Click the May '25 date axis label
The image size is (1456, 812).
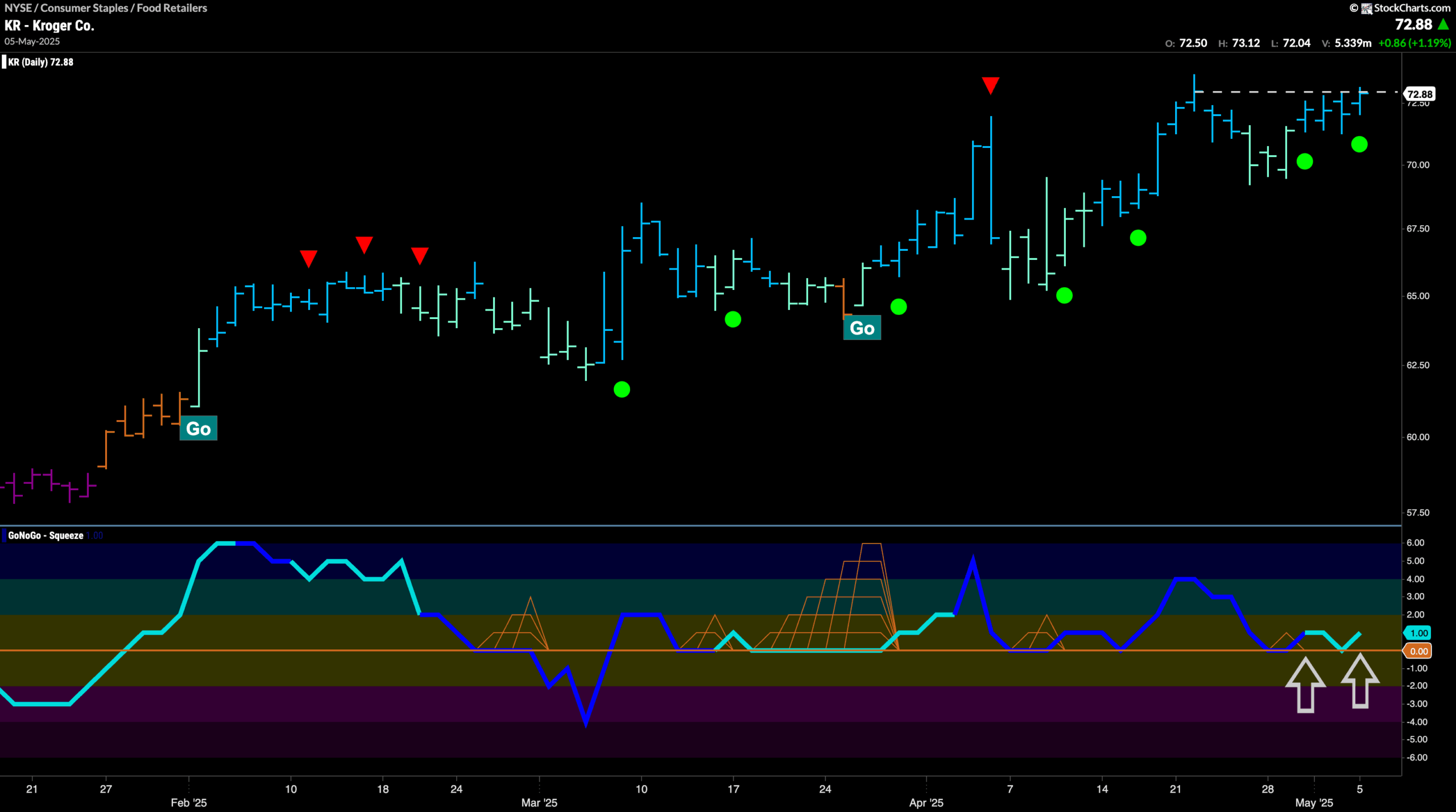coord(1314,803)
